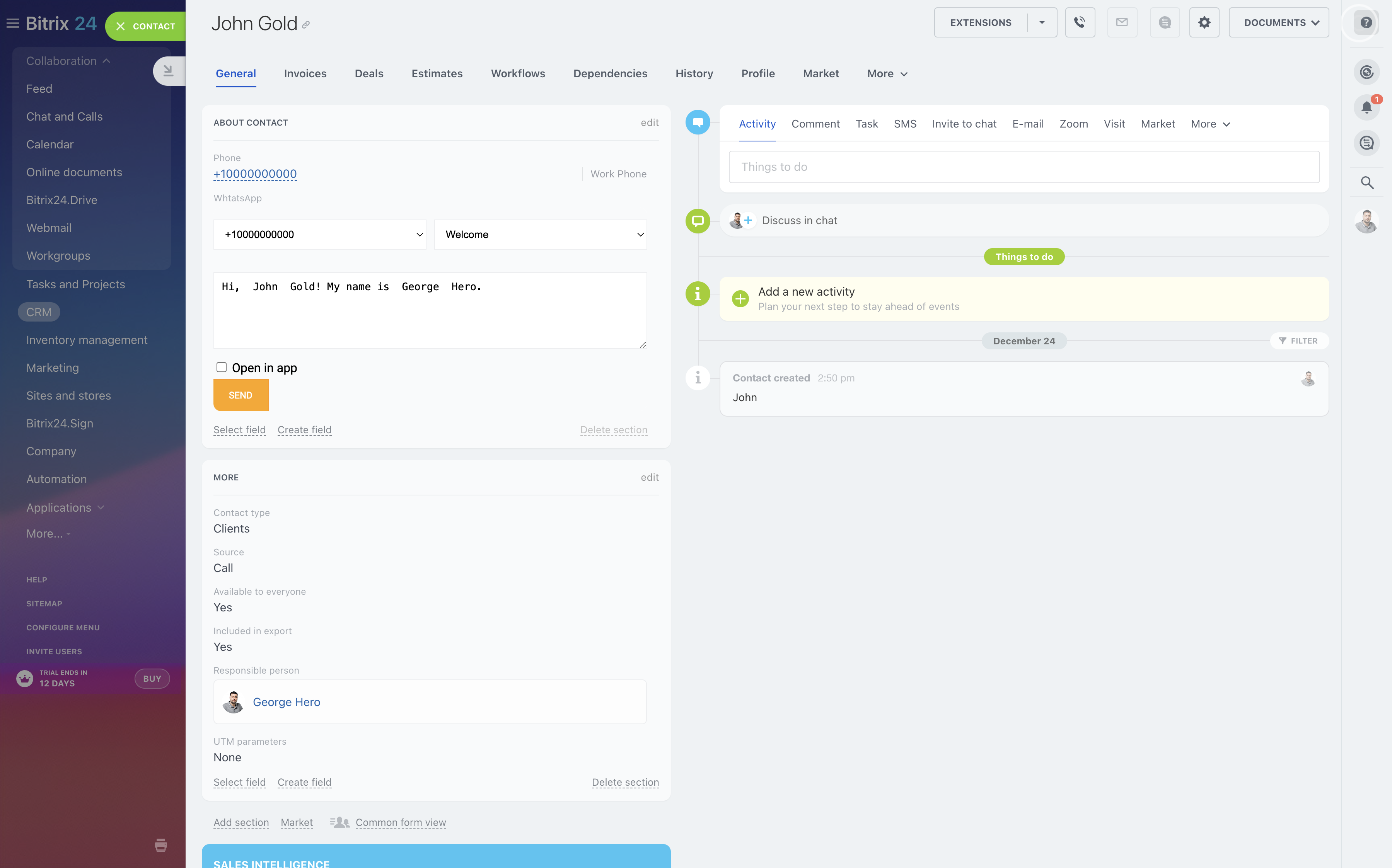Screen dimensions: 1392x868
Task: Select the Comment tab in timeline
Action: pyautogui.click(x=815, y=124)
